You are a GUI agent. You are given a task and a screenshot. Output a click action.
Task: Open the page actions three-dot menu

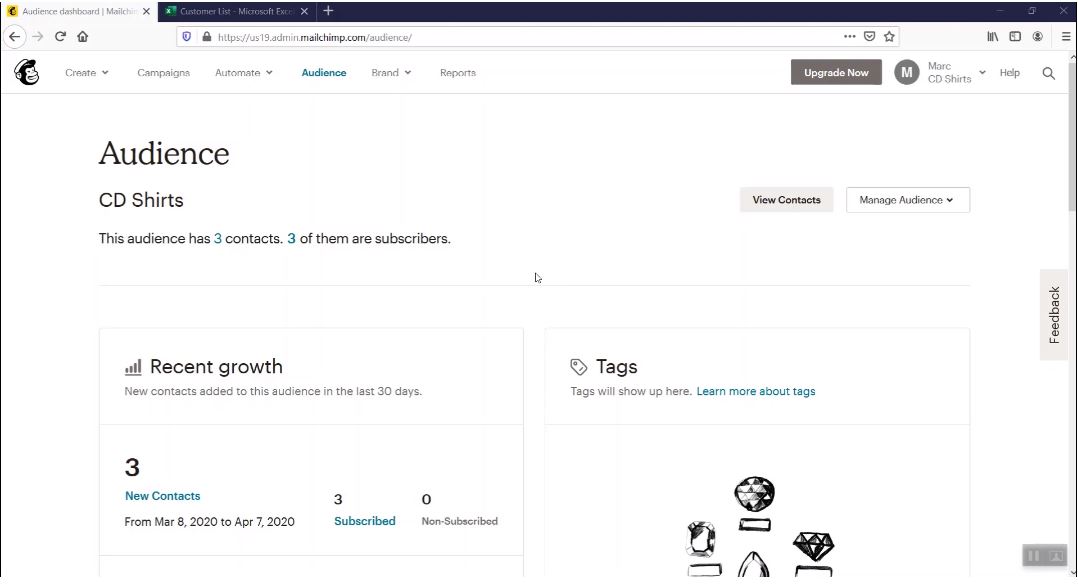tap(850, 36)
